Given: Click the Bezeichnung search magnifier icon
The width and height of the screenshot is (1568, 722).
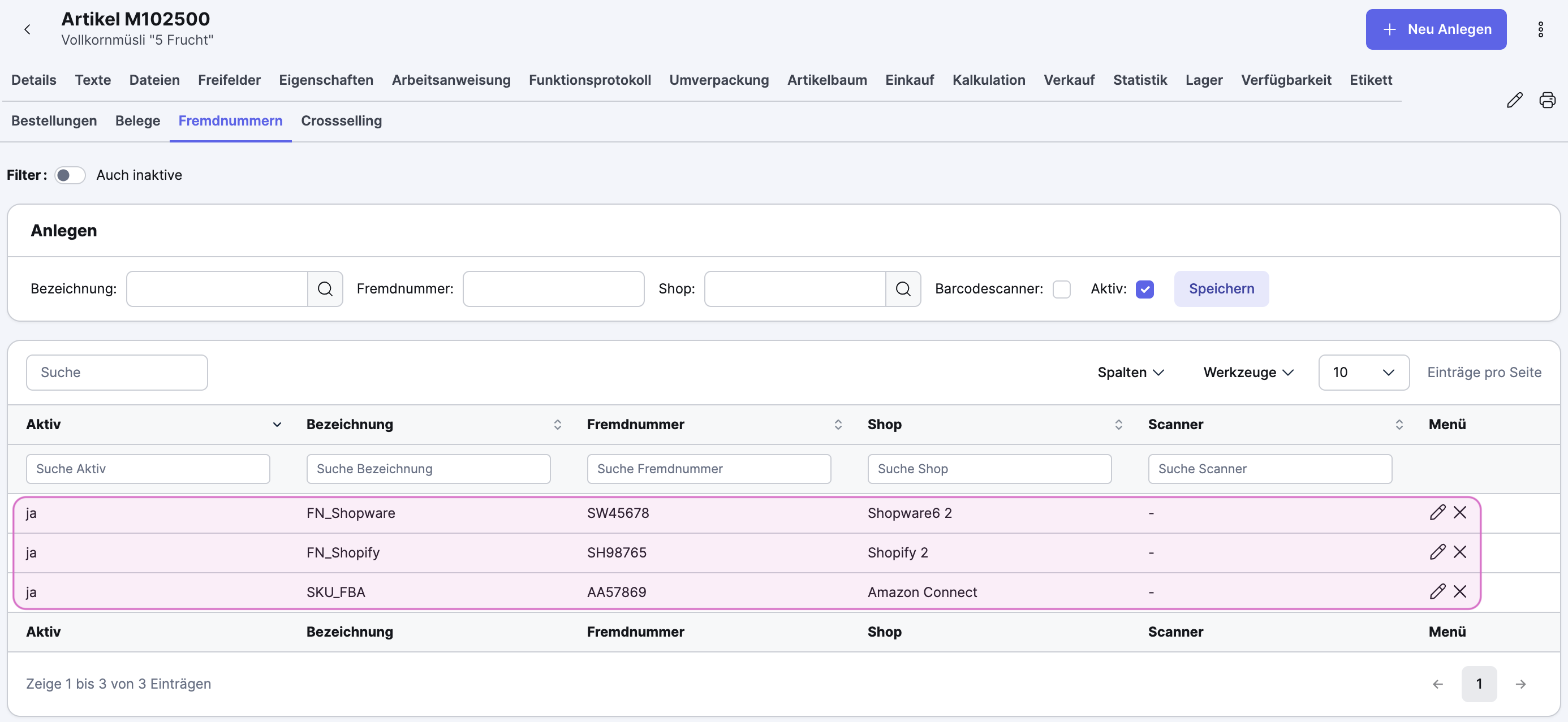Looking at the screenshot, I should click(325, 289).
